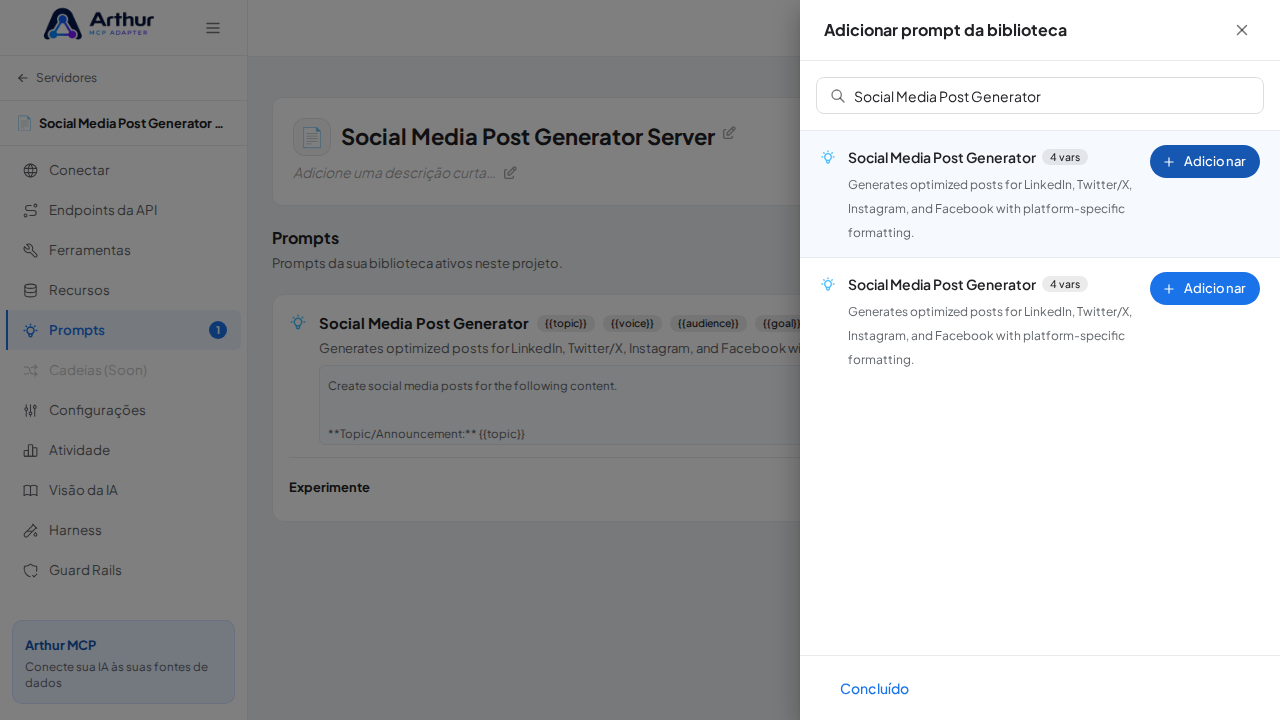Viewport: 1280px width, 720px height.
Task: Click the {{voice}} variable tag
Action: pyautogui.click(x=632, y=323)
